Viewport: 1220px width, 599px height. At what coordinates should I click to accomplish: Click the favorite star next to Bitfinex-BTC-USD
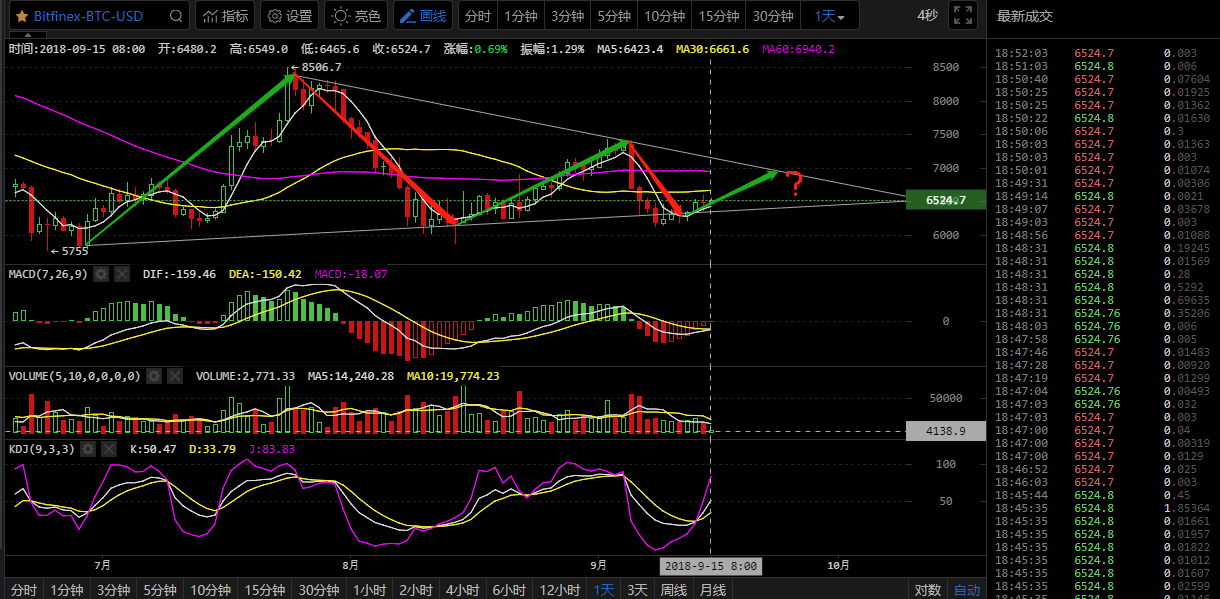click(x=21, y=17)
